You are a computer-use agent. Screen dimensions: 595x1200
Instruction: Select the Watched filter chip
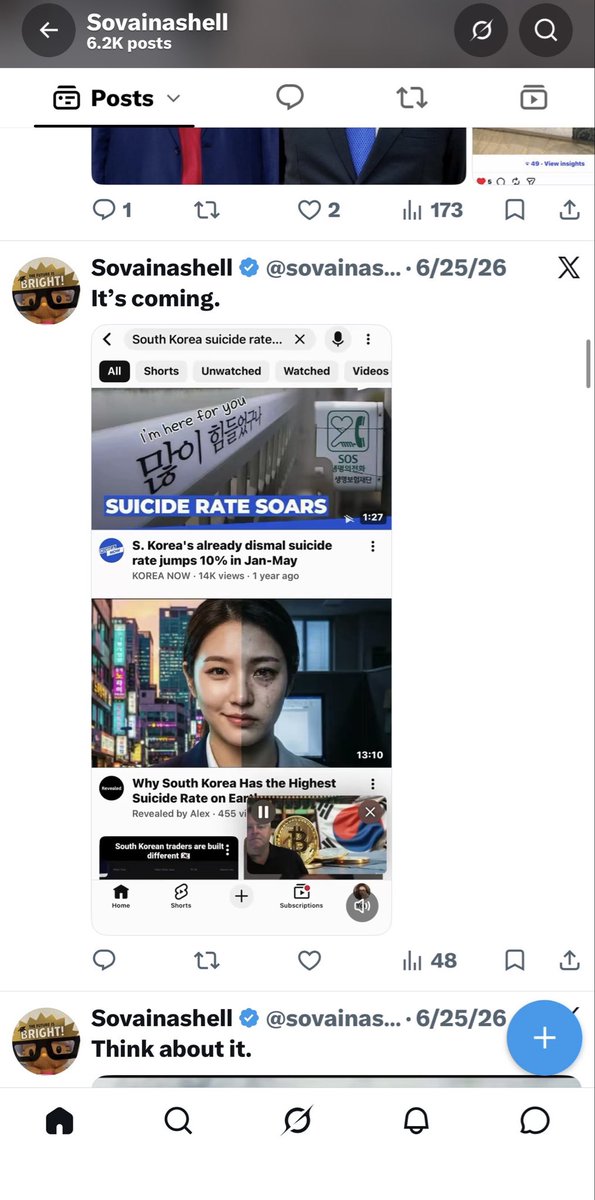pyautogui.click(x=307, y=371)
